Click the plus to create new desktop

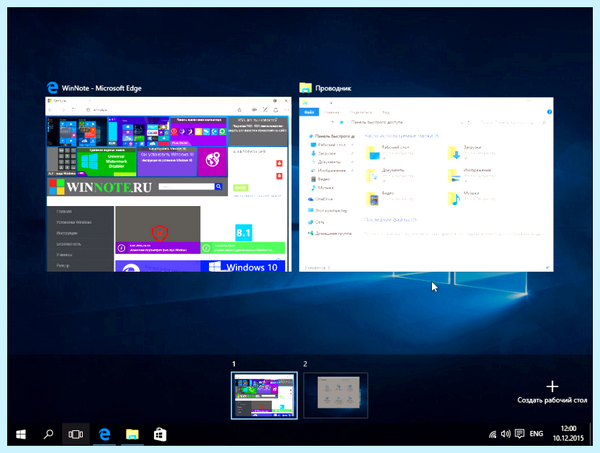[552, 386]
